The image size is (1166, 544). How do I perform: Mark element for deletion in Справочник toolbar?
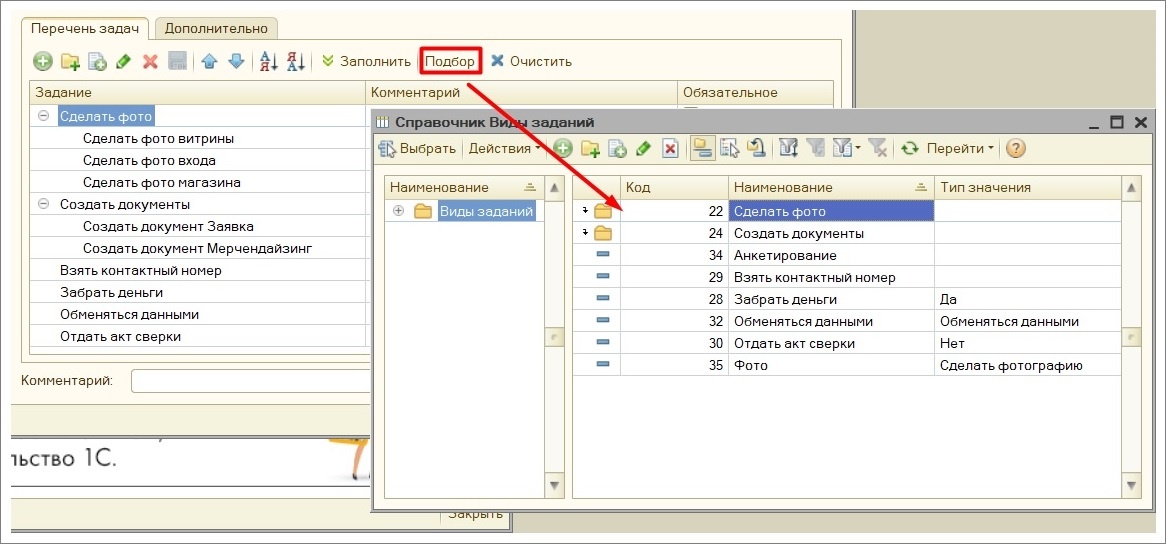670,149
